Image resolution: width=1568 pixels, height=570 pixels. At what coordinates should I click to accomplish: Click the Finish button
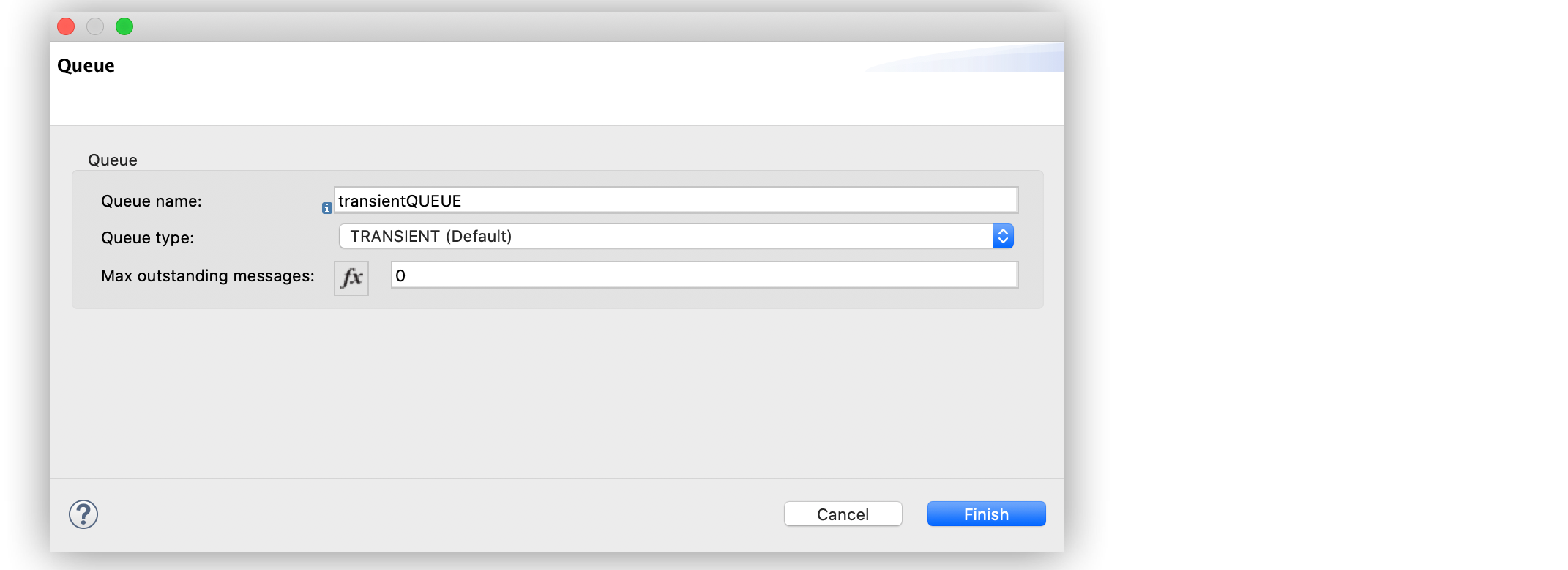985,514
